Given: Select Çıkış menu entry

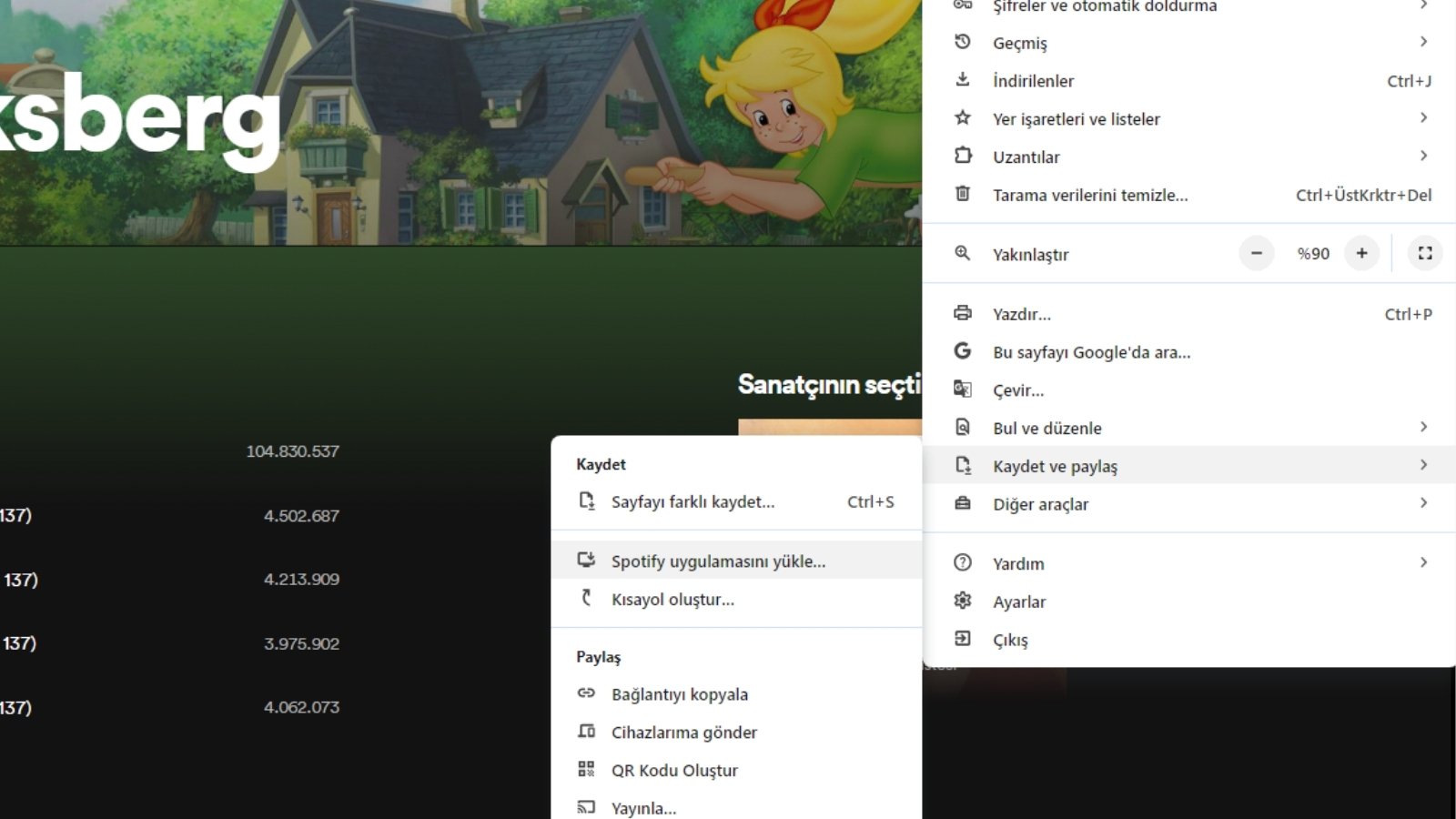Looking at the screenshot, I should click(1188, 639).
